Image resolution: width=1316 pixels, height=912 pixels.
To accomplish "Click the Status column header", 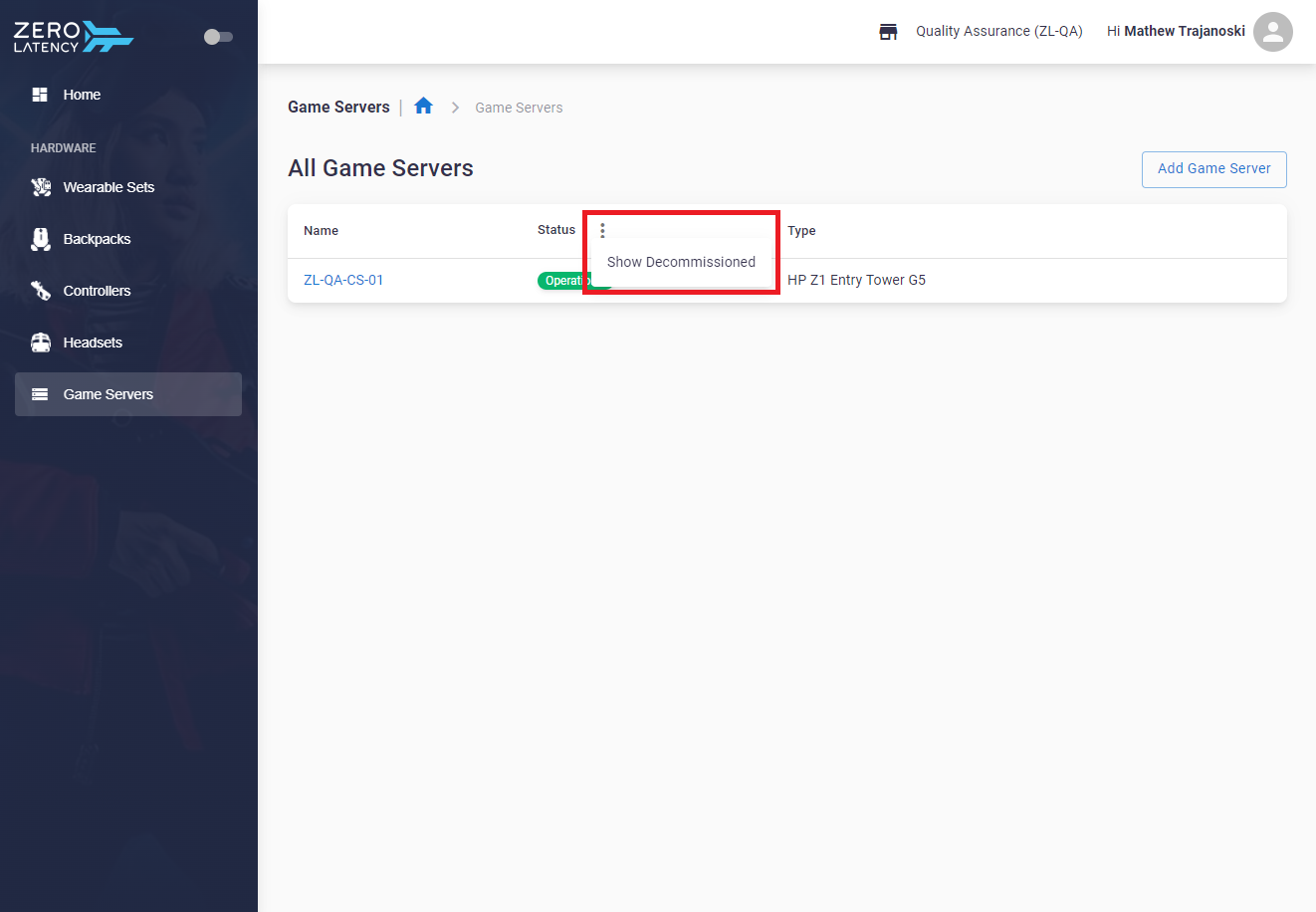I will [556, 230].
